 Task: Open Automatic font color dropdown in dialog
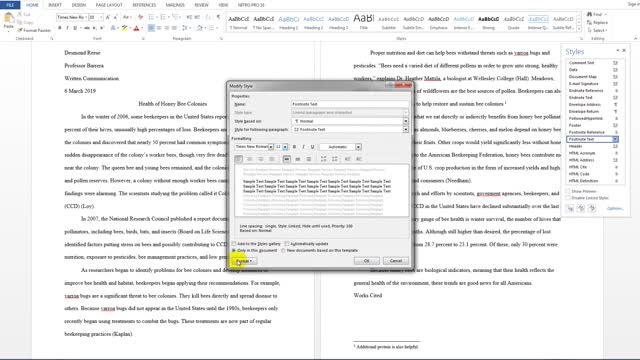tap(358, 147)
